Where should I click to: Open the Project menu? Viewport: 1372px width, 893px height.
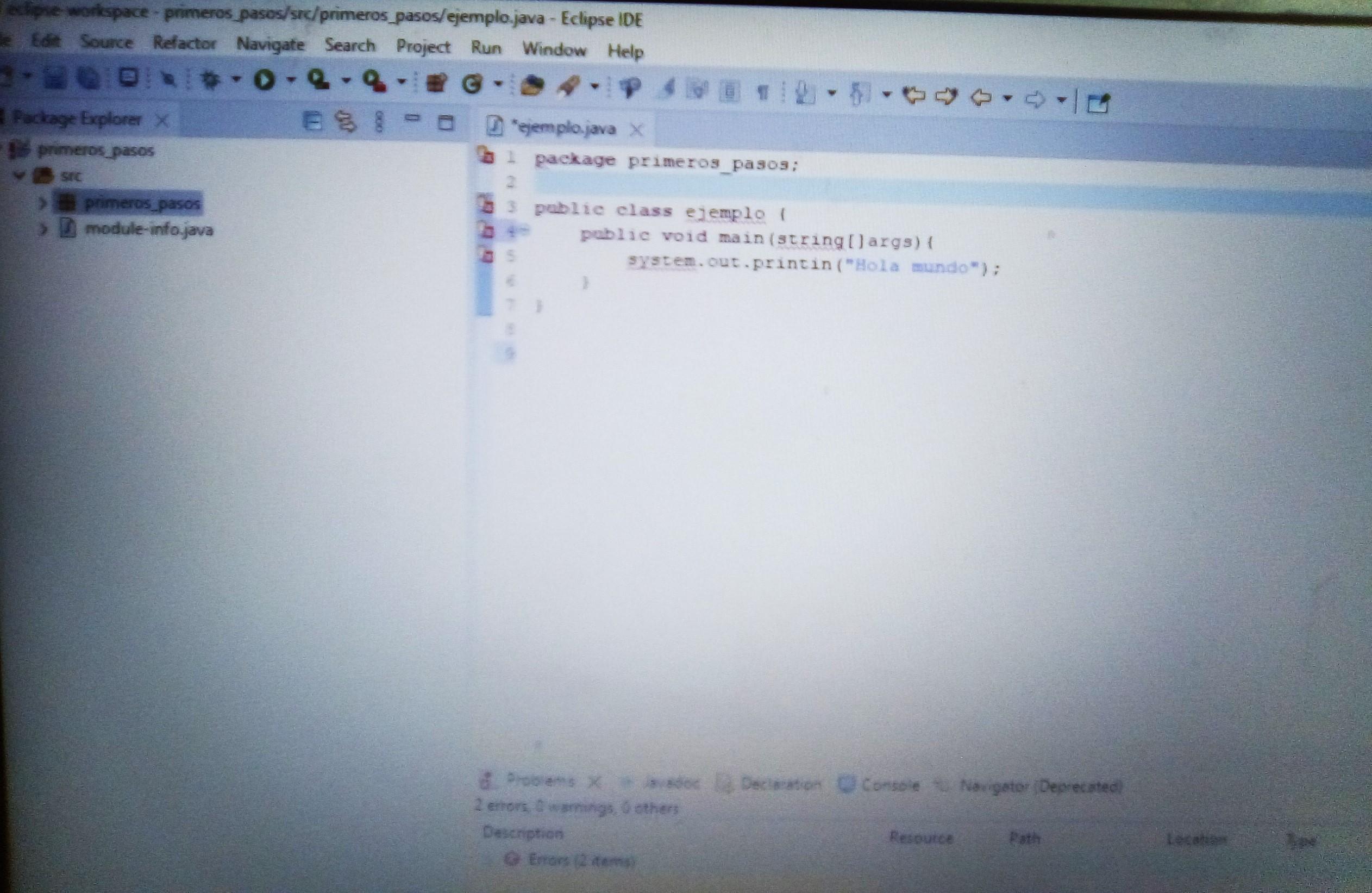[423, 47]
